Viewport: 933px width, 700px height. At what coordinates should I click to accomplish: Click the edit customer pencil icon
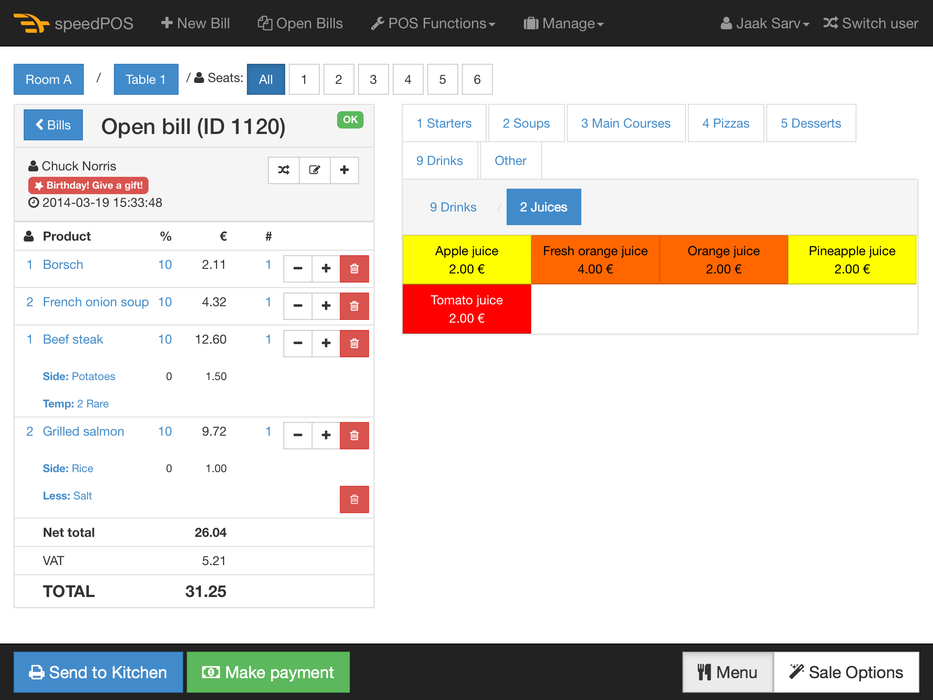314,170
